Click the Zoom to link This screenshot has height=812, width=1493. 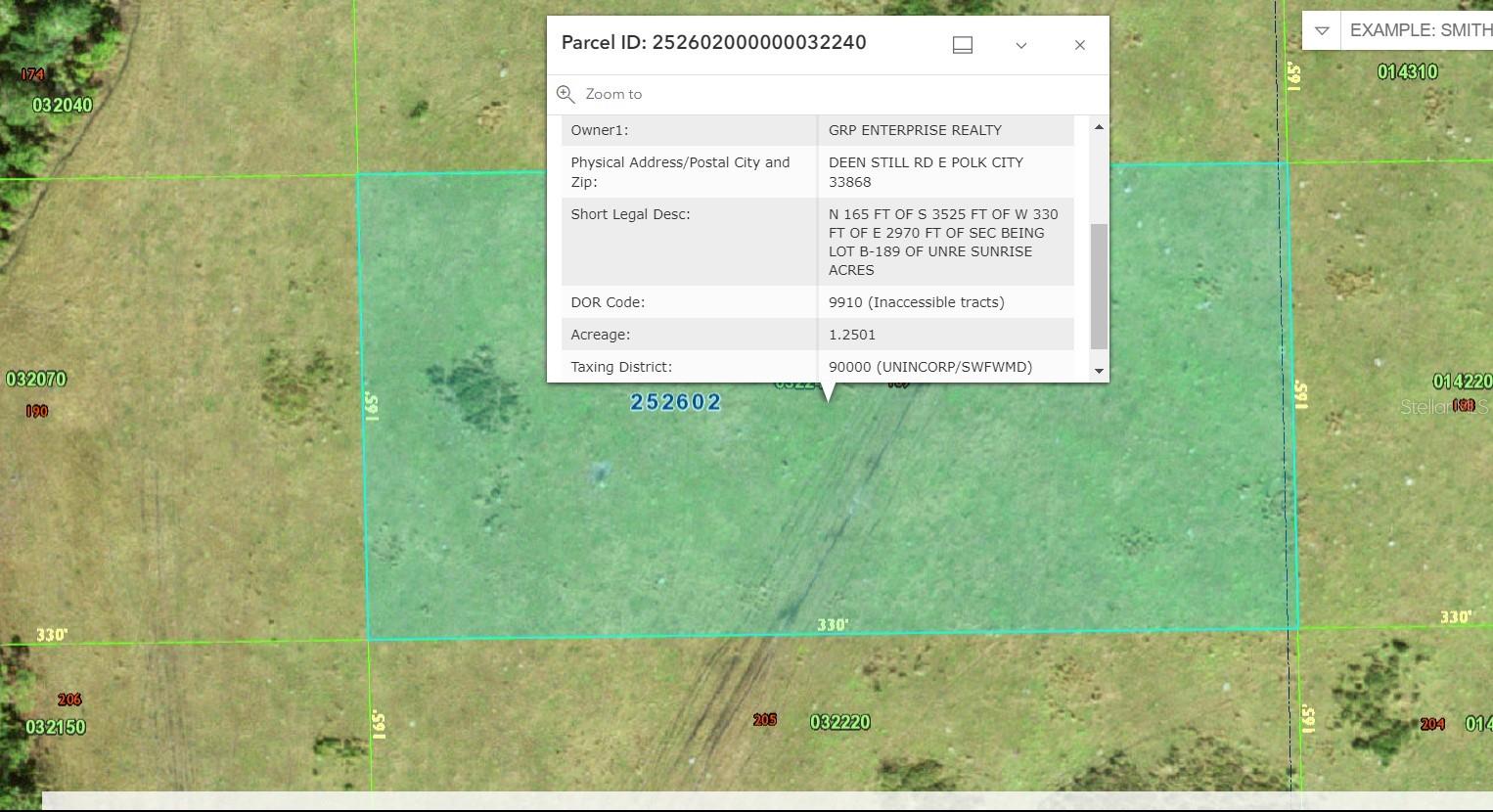coord(613,94)
